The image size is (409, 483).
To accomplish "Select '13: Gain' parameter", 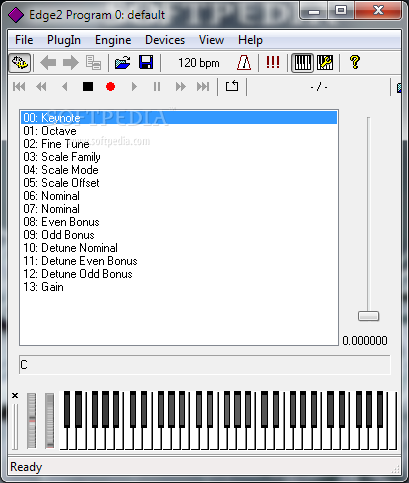I will (179, 287).
